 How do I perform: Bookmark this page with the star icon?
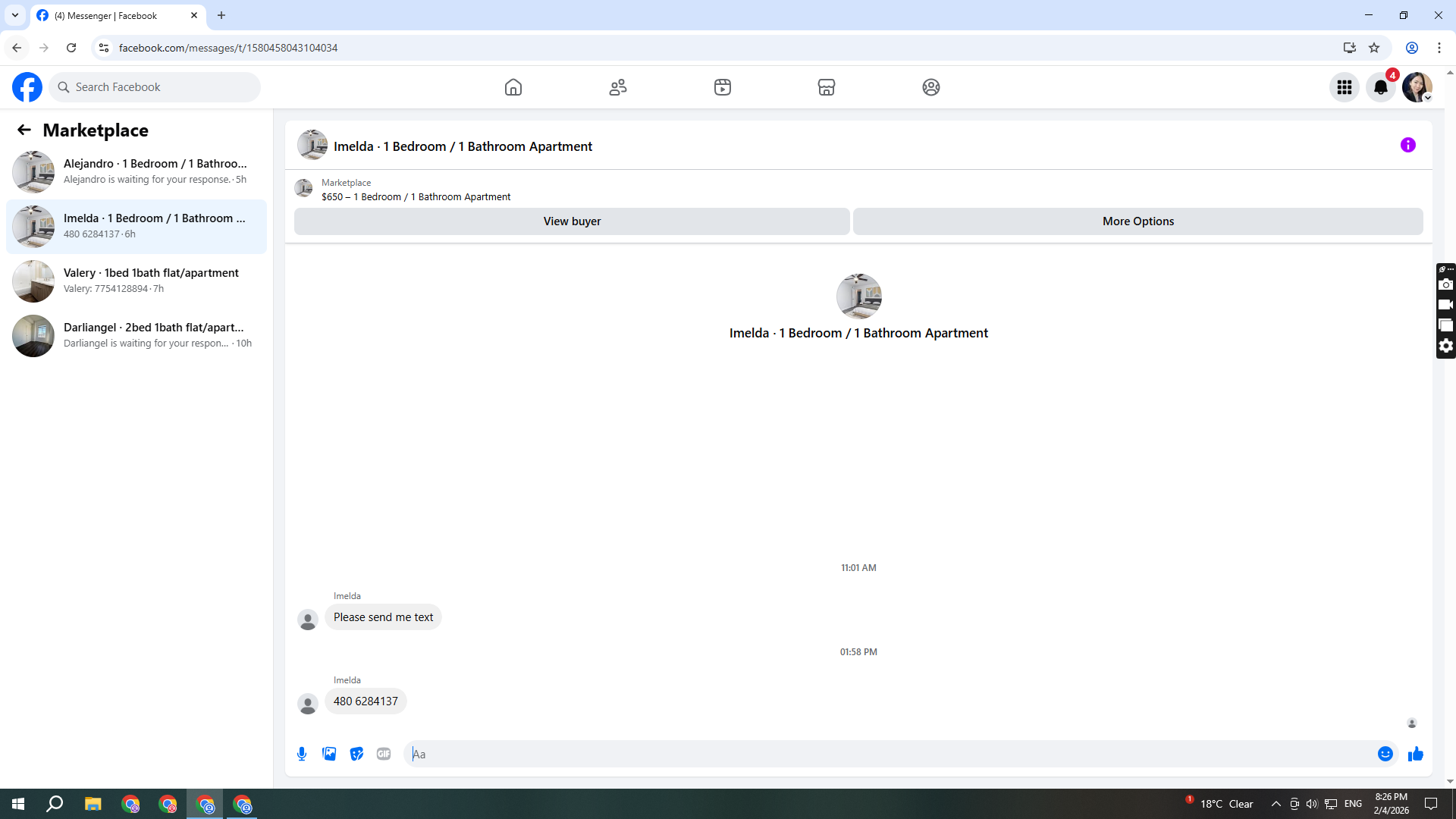point(1373,48)
